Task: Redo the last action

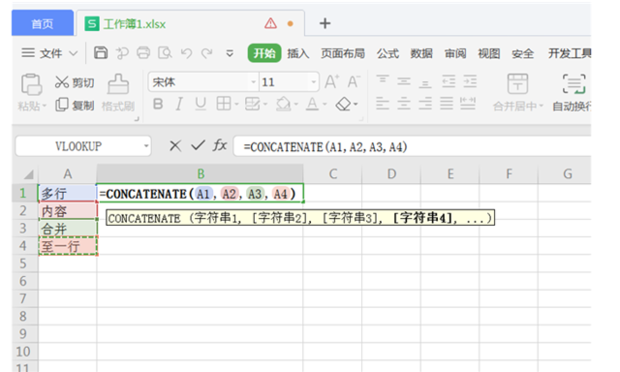Action: click(x=207, y=53)
